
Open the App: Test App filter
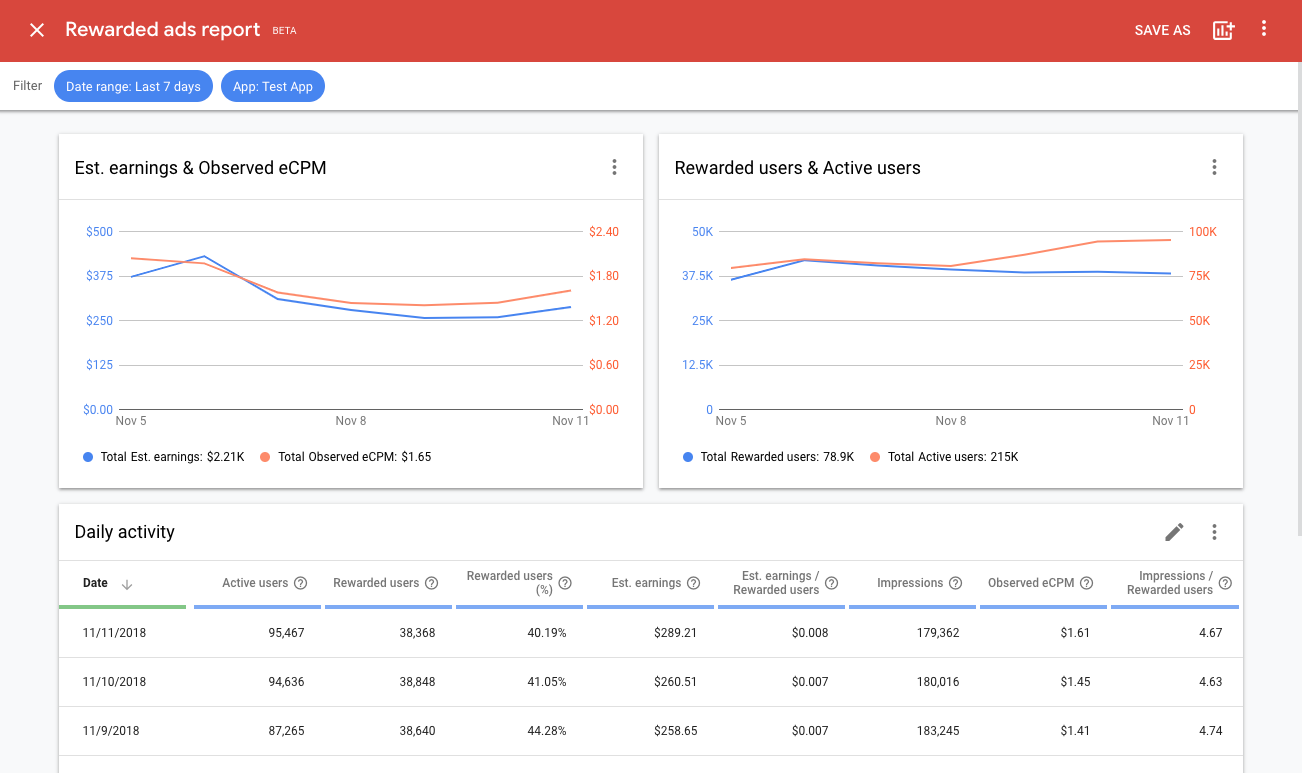pos(272,87)
